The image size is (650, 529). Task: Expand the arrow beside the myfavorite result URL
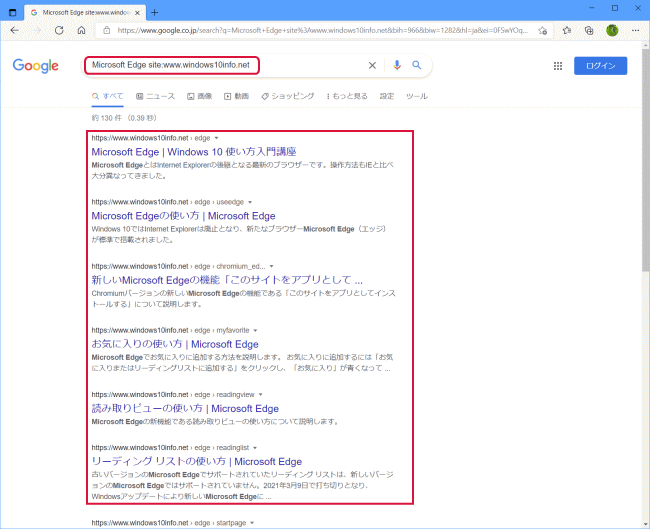coord(255,330)
